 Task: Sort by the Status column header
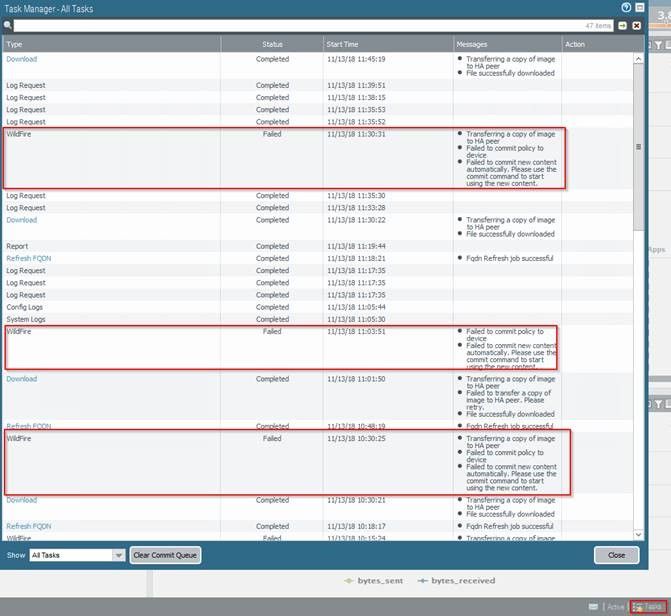[272, 44]
